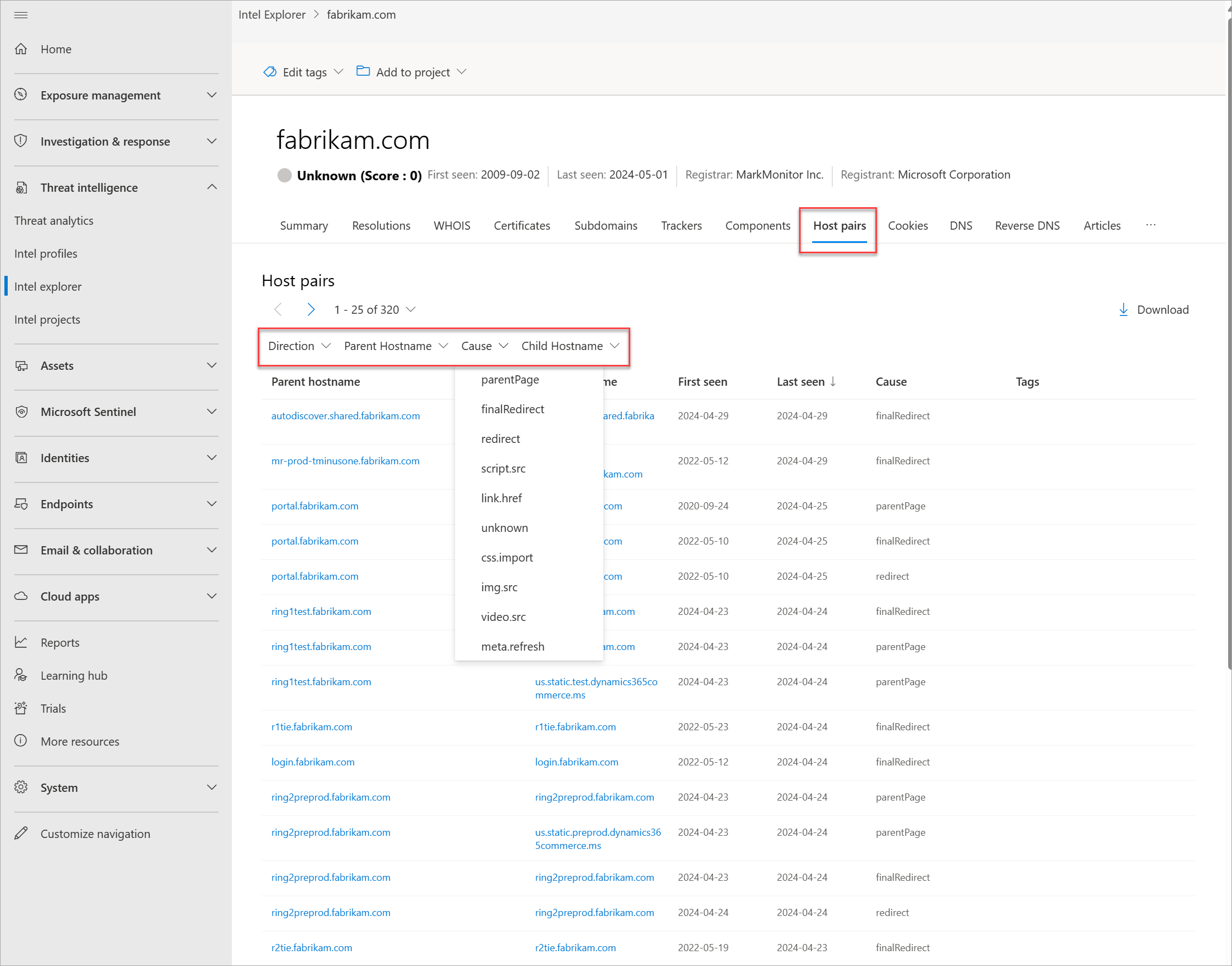Switch to the Subdomains tab
This screenshot has height=966, width=1232.
(605, 226)
